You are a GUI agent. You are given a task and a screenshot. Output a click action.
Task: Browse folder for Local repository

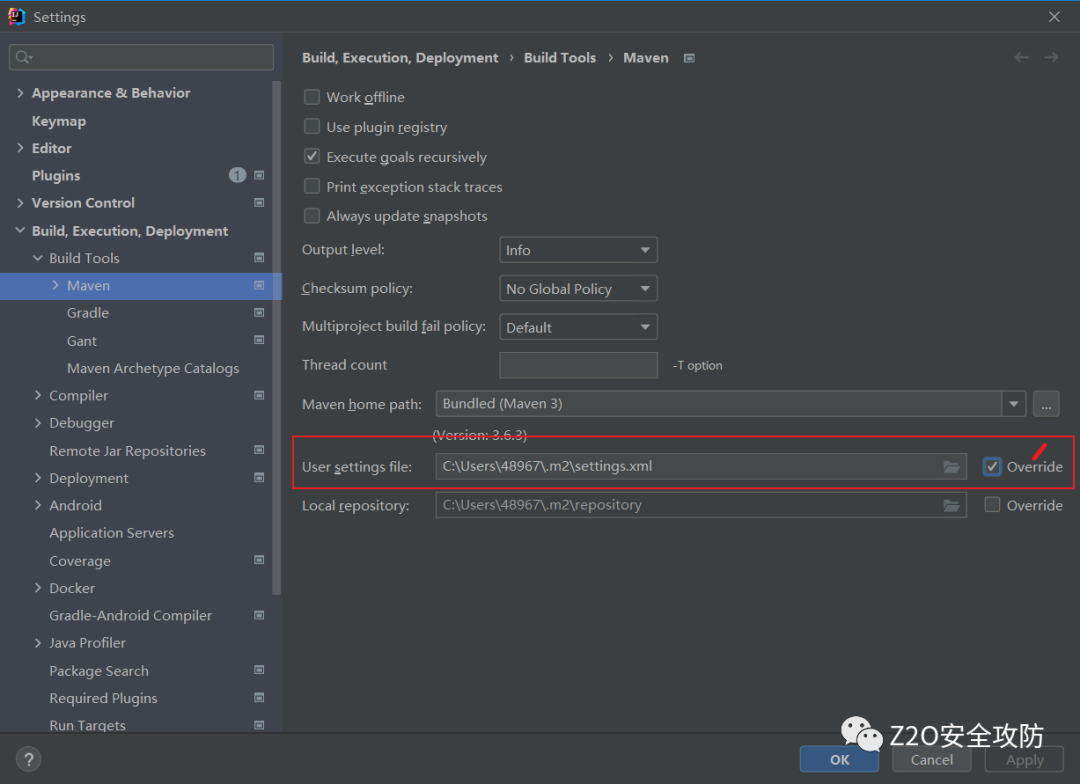pyautogui.click(x=951, y=506)
